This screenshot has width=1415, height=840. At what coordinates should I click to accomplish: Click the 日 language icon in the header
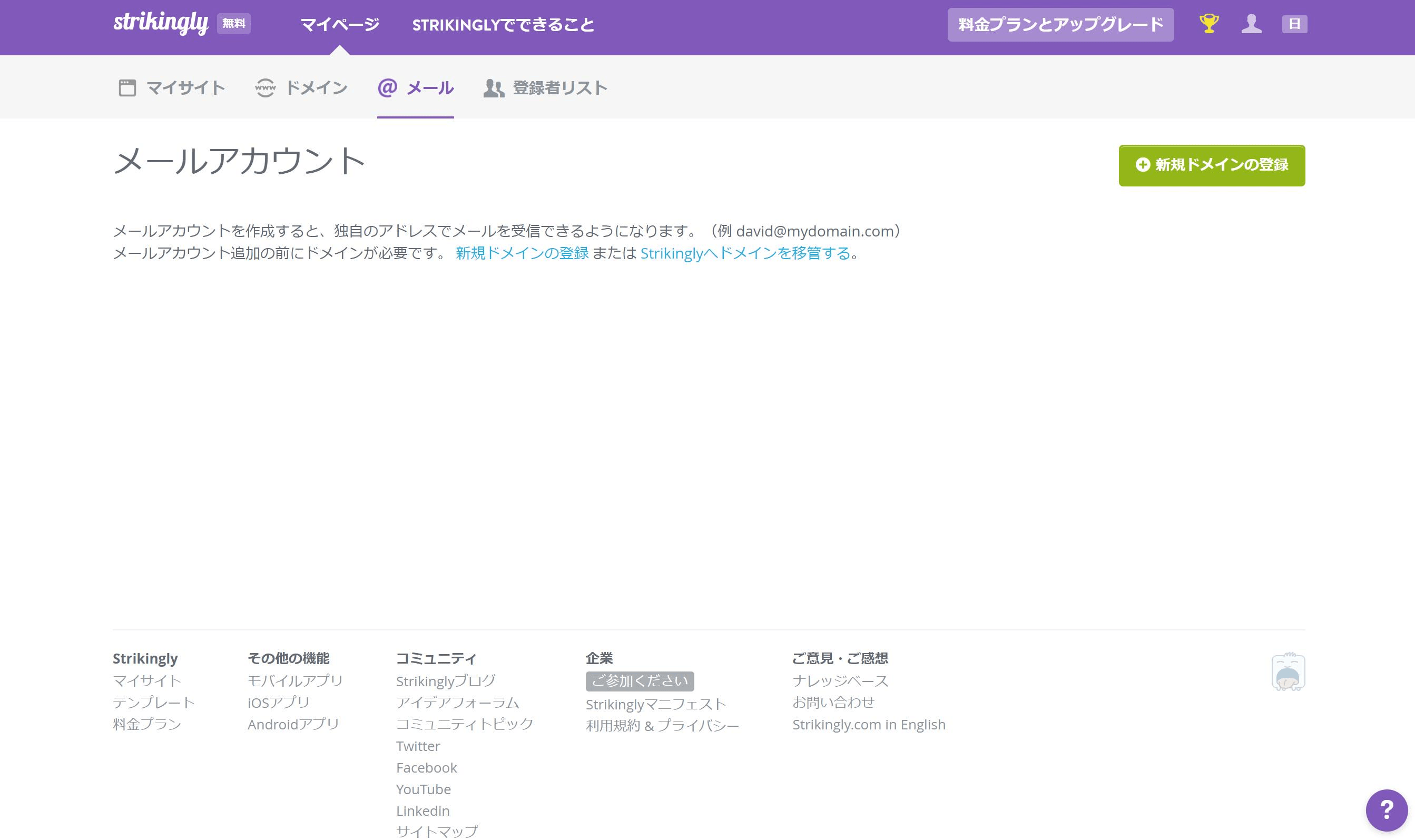(x=1295, y=24)
